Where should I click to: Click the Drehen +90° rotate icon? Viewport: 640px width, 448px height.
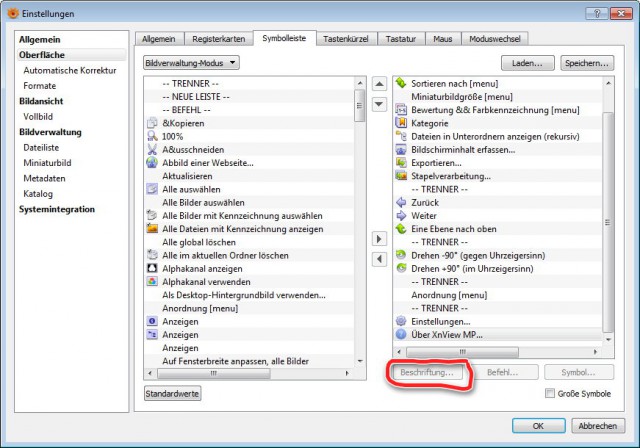(x=401, y=268)
